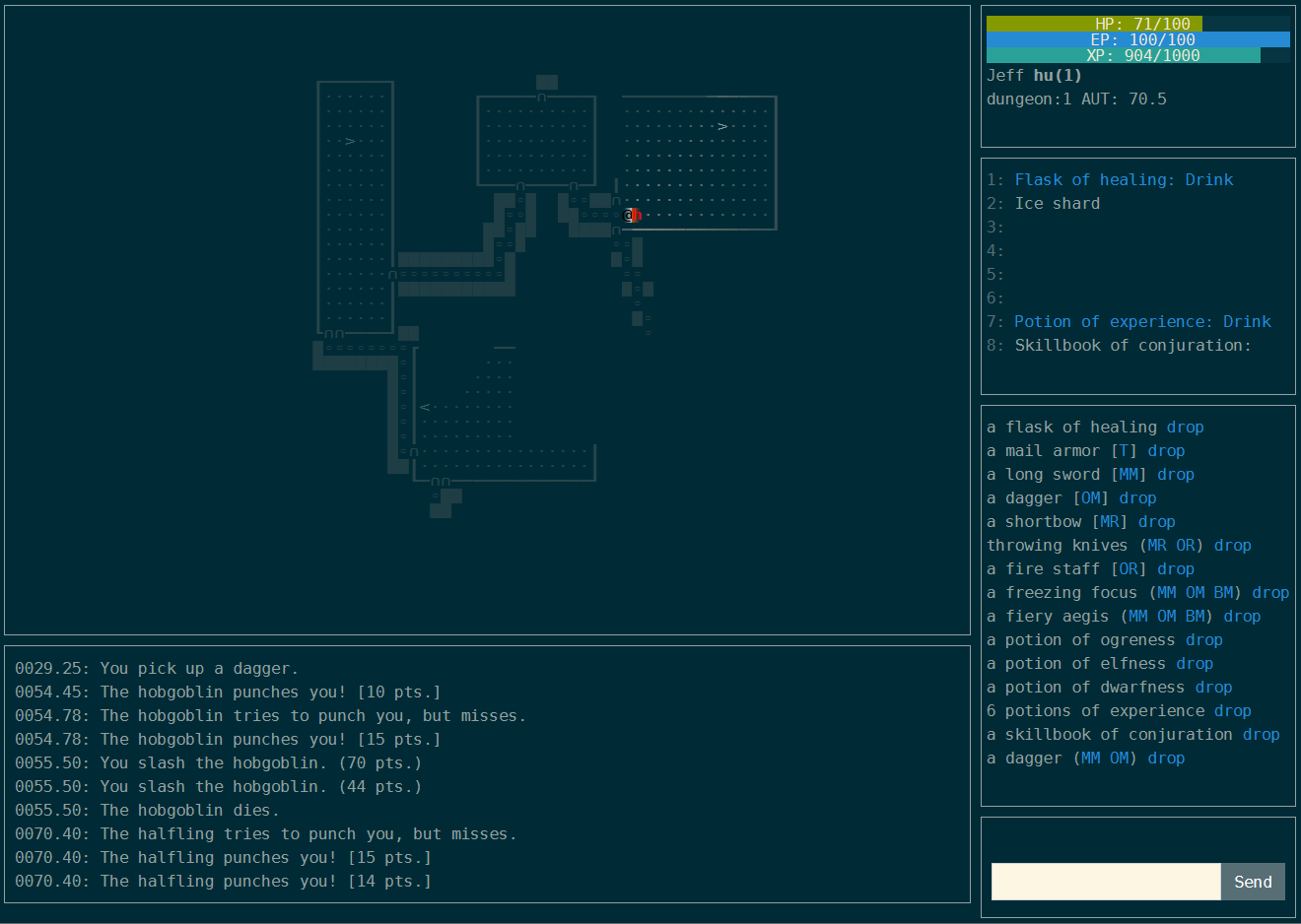1301x924 pixels.
Task: Click the character name Jeff hu(1)
Action: coord(1034,75)
